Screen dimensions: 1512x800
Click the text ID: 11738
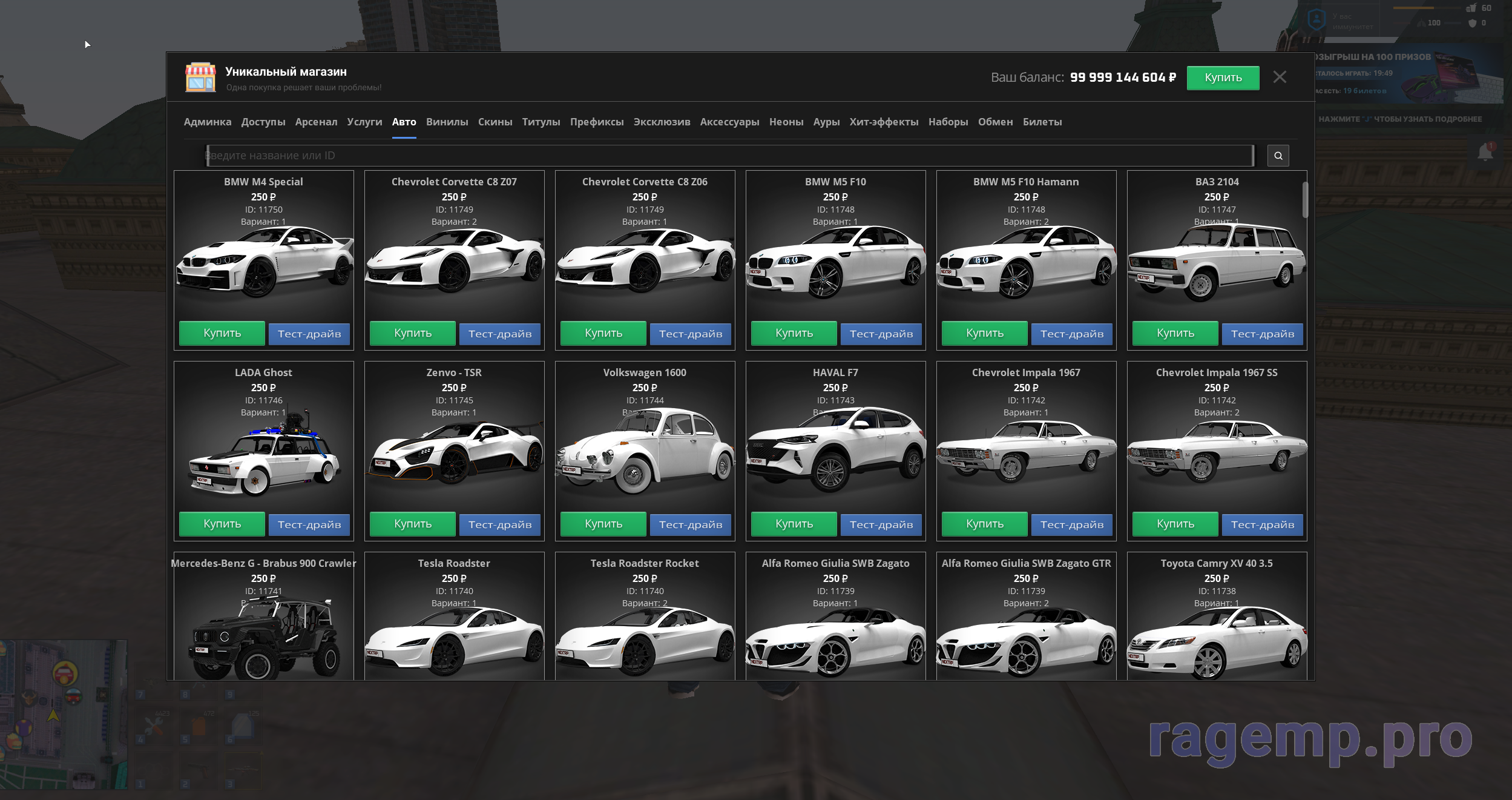click(1217, 591)
